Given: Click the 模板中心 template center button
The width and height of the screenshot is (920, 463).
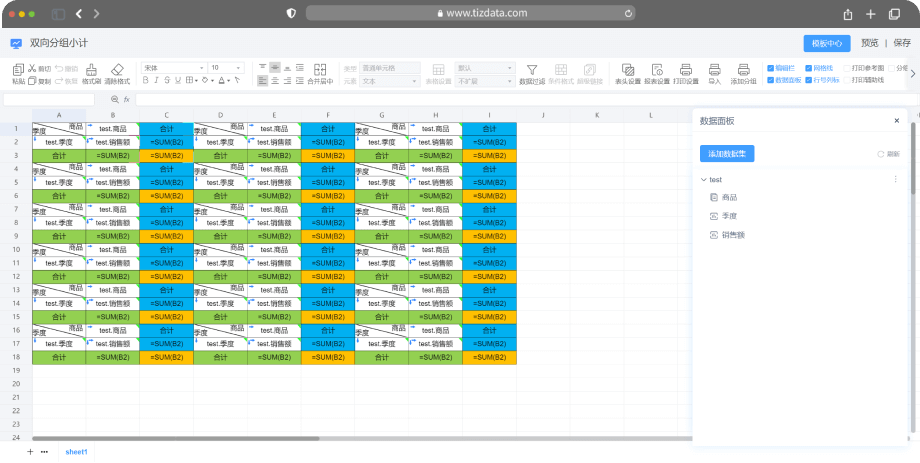Looking at the screenshot, I should coord(826,43).
